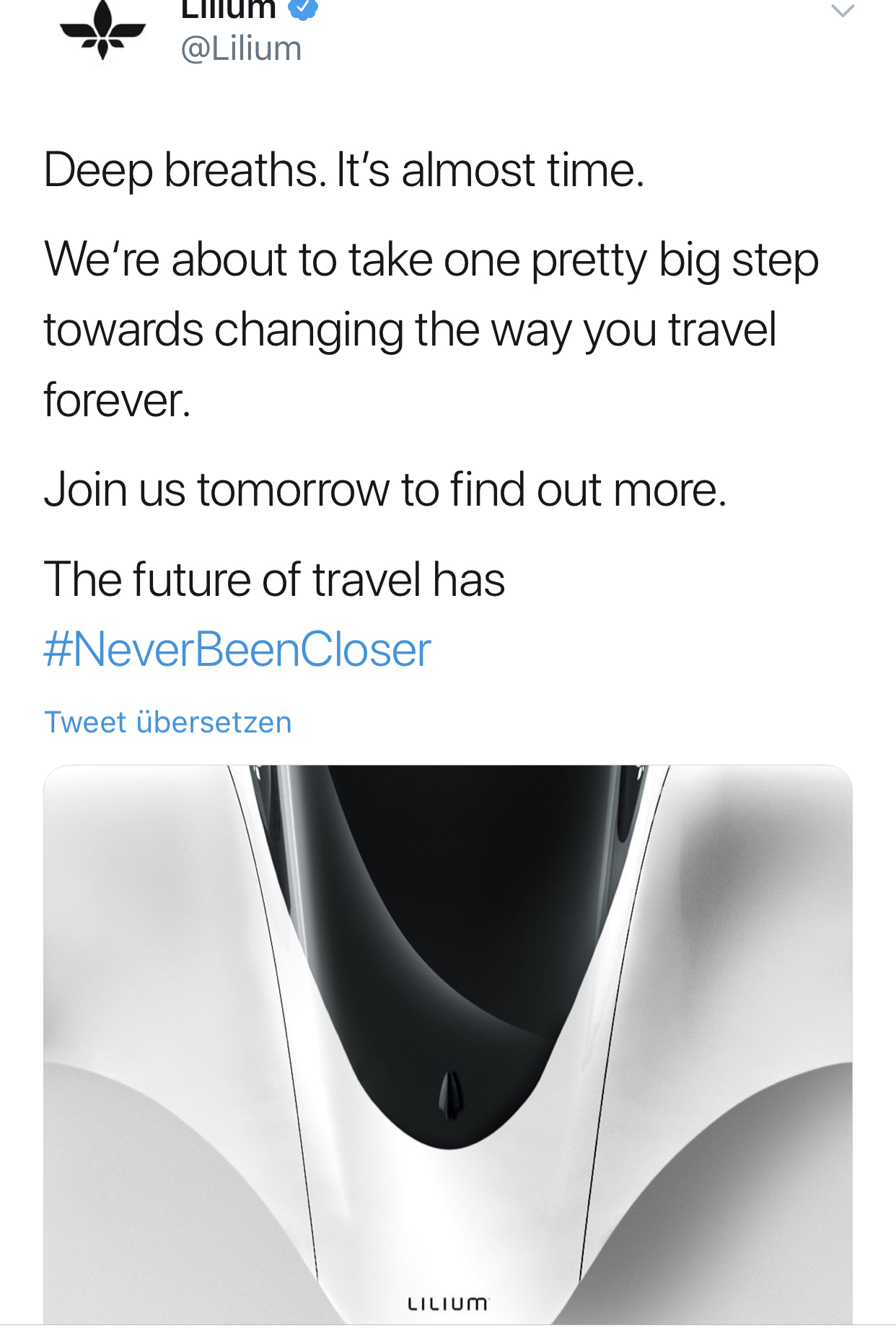Click the emblem on the aircraft nose

click(x=450, y=1094)
